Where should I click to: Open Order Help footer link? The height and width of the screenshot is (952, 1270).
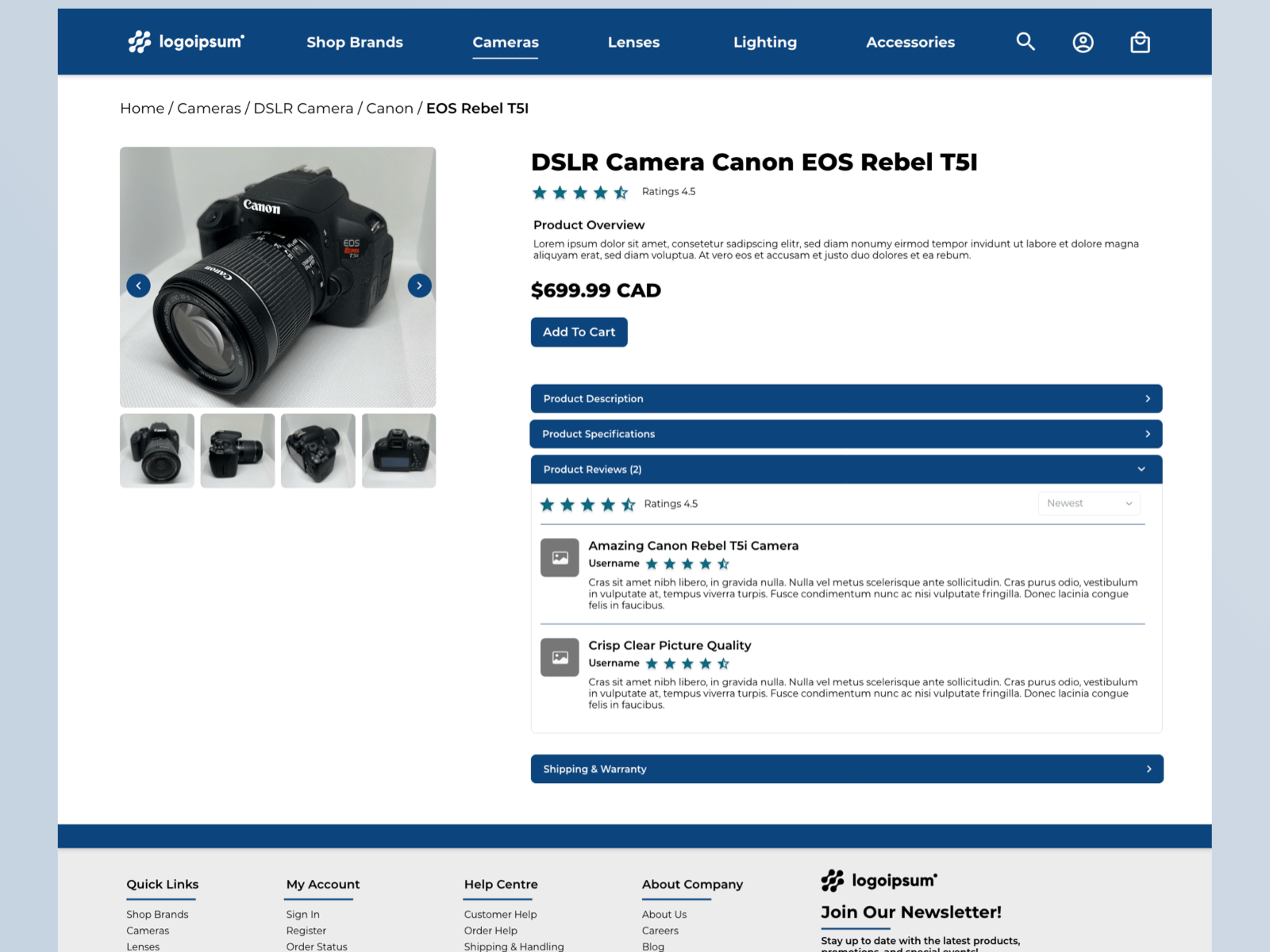tap(491, 931)
